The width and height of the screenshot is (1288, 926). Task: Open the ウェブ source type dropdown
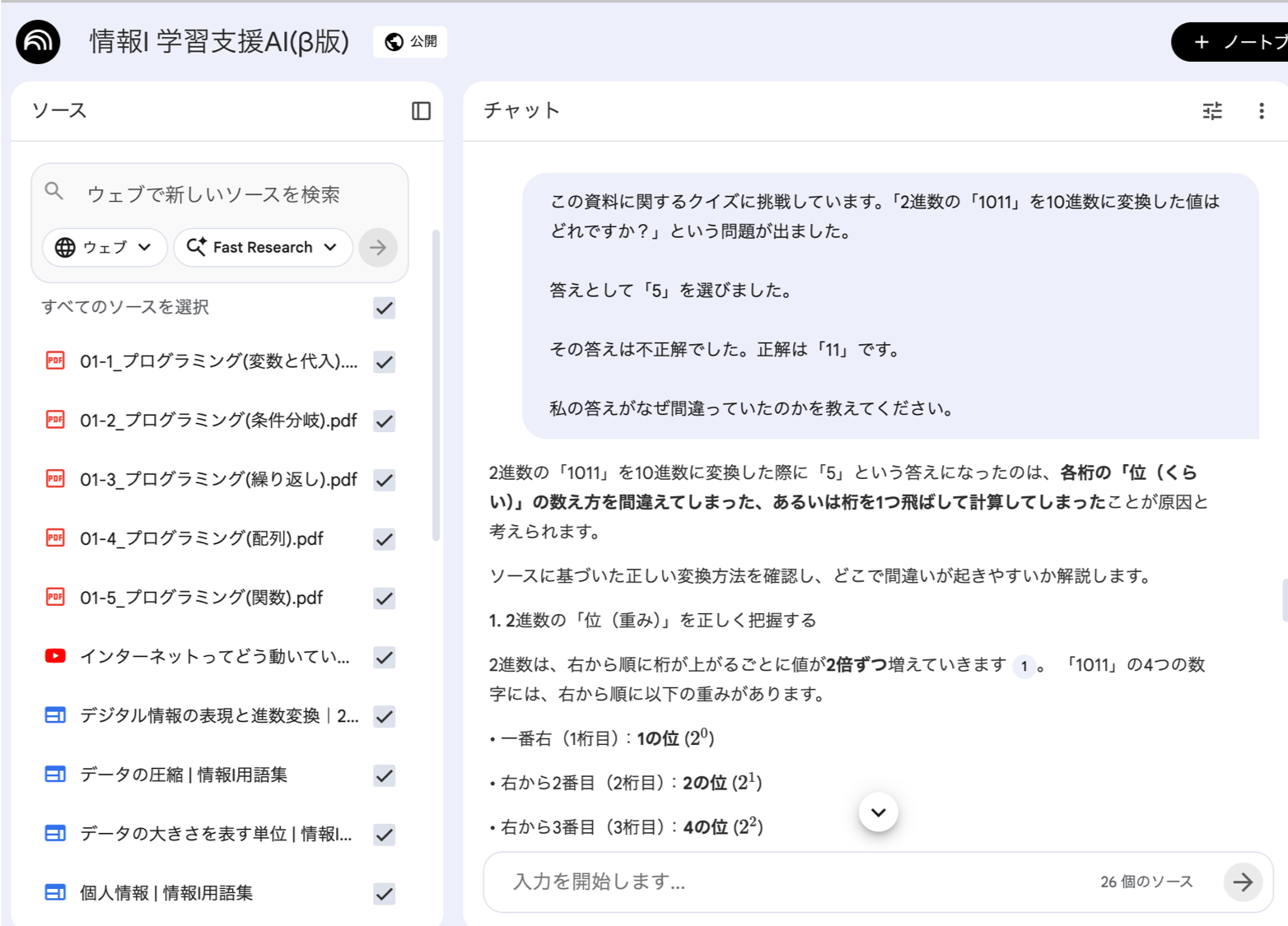pos(104,247)
